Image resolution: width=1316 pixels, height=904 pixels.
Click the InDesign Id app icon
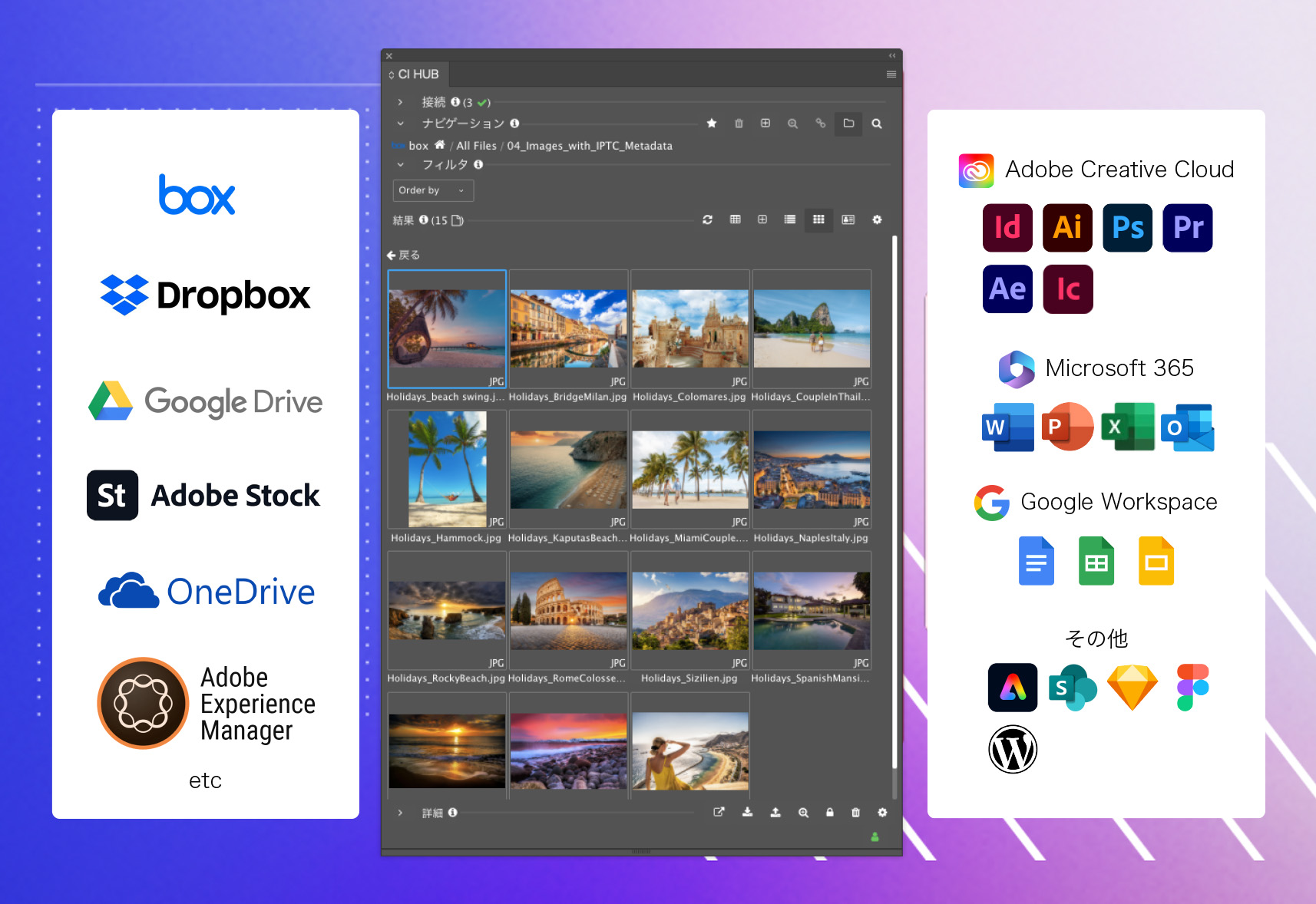coord(1007,228)
